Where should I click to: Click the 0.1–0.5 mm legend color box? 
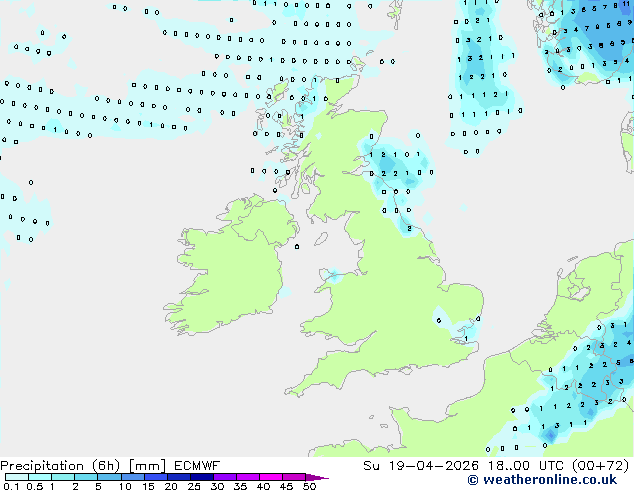17,477
